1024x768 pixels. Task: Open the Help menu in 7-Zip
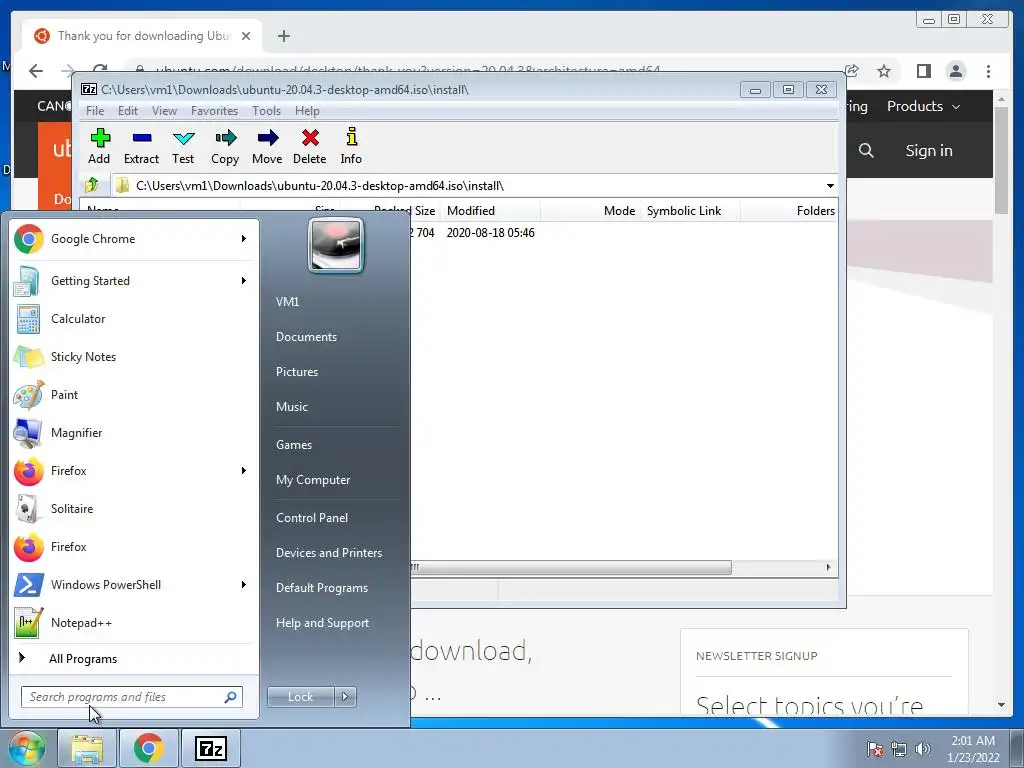click(307, 111)
